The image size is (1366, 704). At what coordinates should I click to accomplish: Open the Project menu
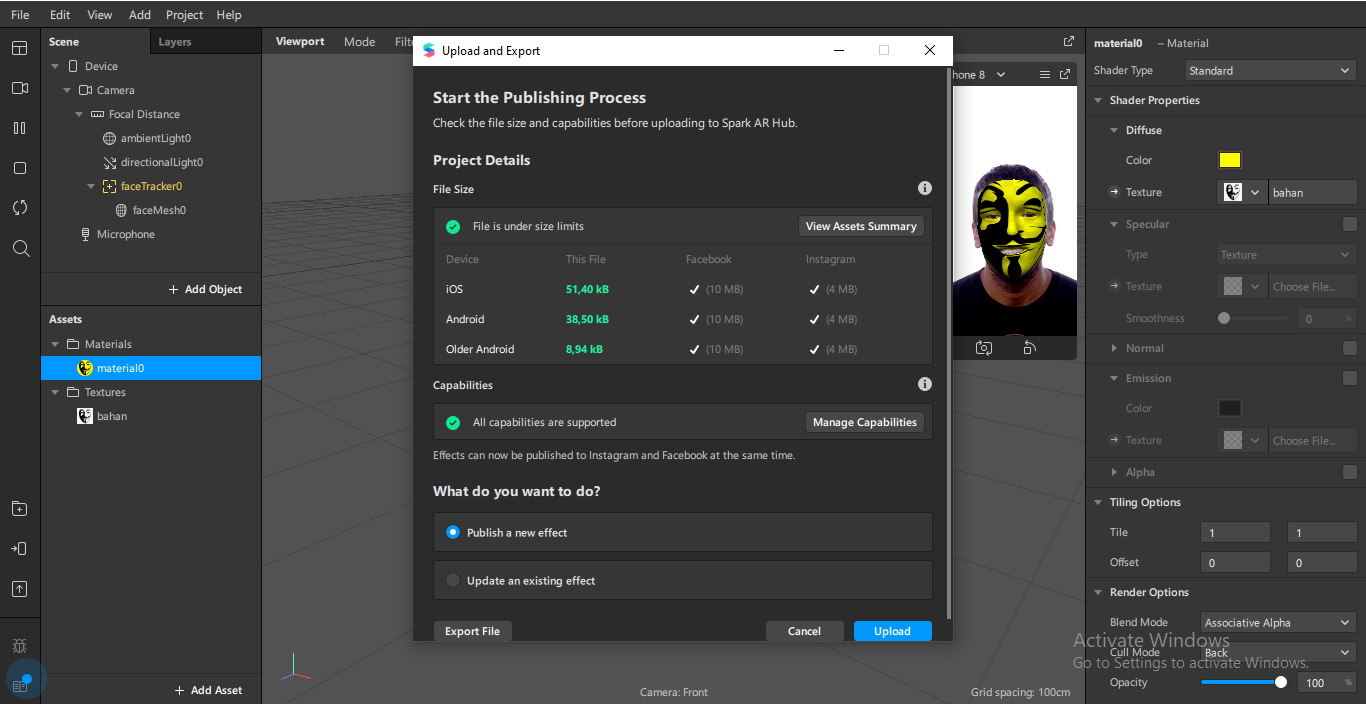point(184,15)
